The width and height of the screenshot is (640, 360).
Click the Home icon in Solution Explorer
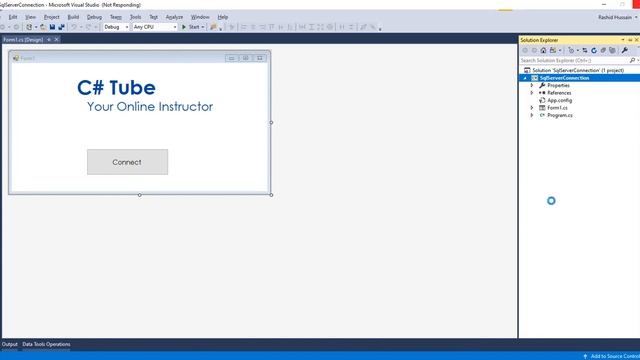pyautogui.click(x=543, y=50)
